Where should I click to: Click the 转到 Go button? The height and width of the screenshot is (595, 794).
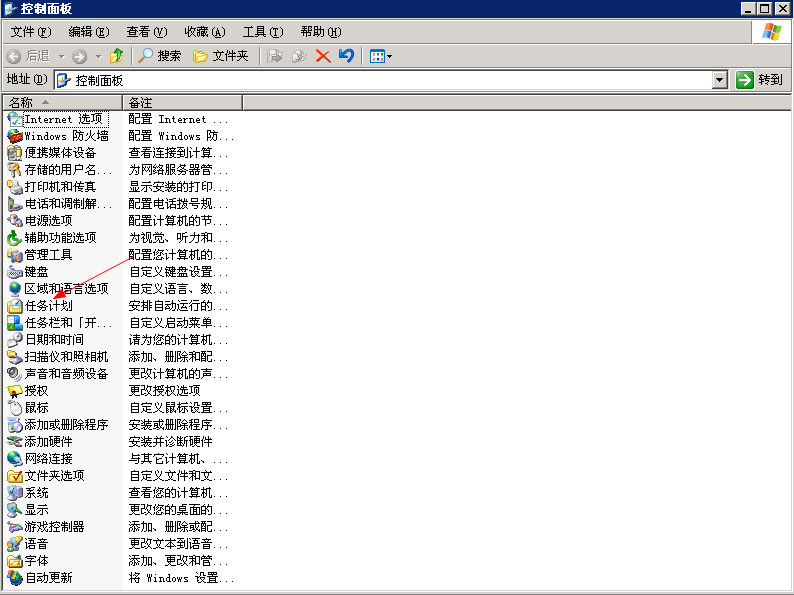[x=760, y=80]
